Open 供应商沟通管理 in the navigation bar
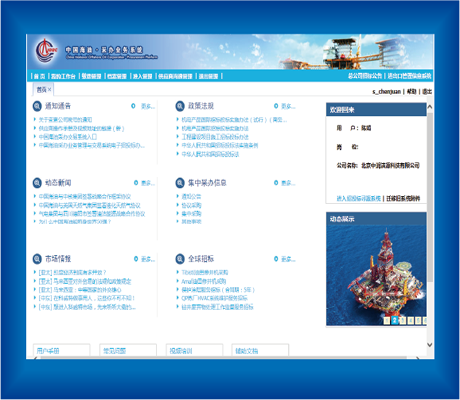Screen dimensions: 460x400 pos(175,76)
